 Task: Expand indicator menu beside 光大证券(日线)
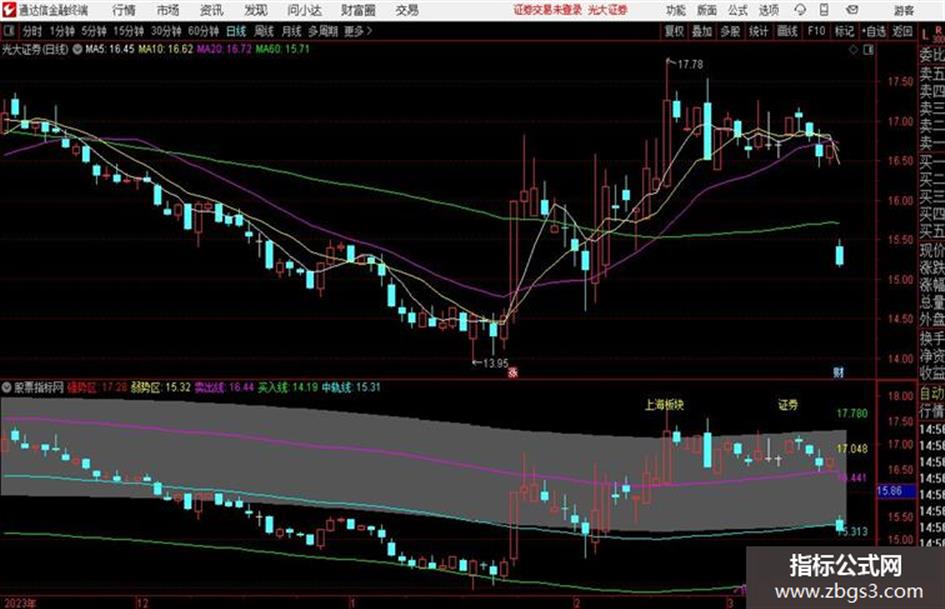[77, 49]
